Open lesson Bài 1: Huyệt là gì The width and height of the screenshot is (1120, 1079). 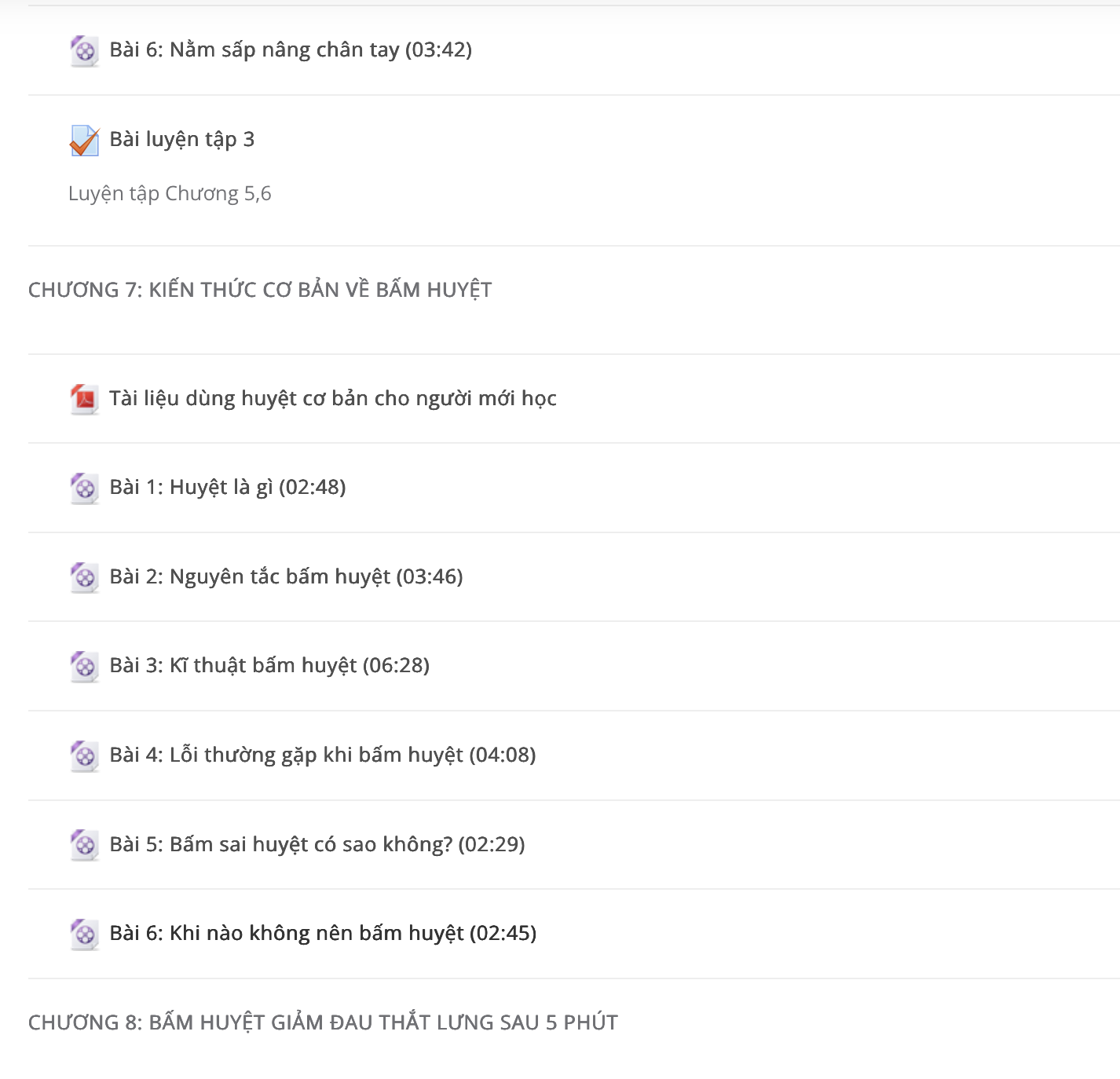tap(228, 487)
